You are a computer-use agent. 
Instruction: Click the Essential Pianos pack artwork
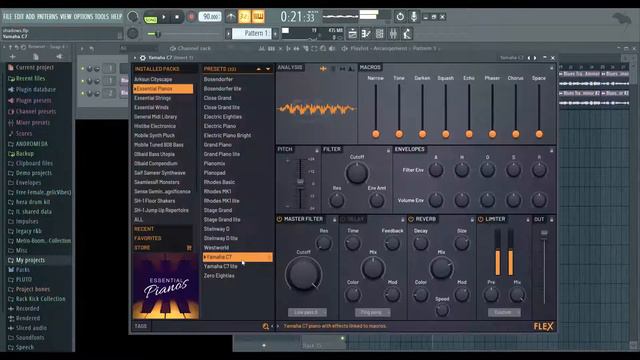click(x=166, y=286)
